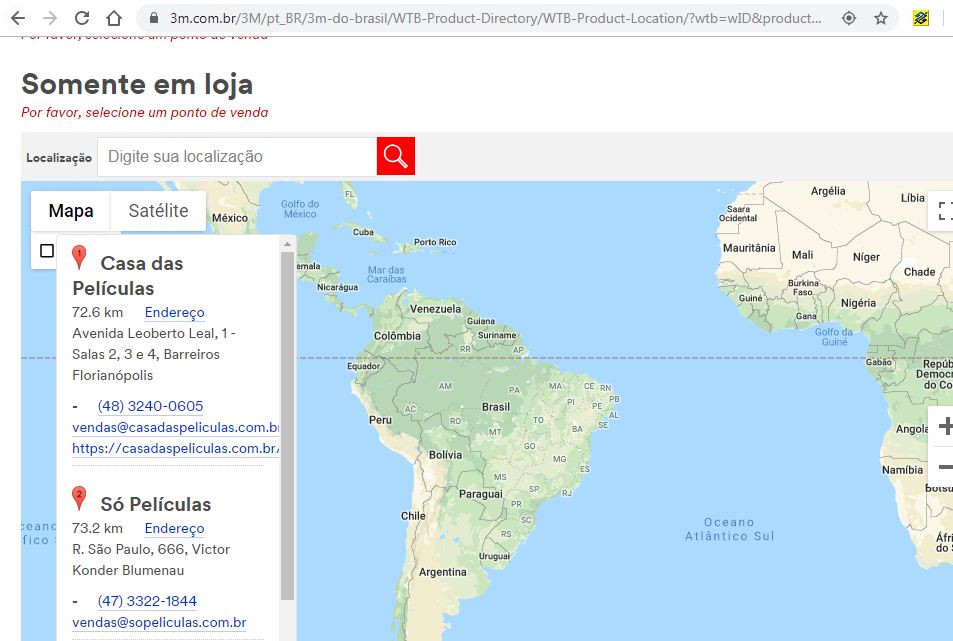Open casadaspeliculas.com.br website link
The image size is (953, 641).
coord(174,449)
